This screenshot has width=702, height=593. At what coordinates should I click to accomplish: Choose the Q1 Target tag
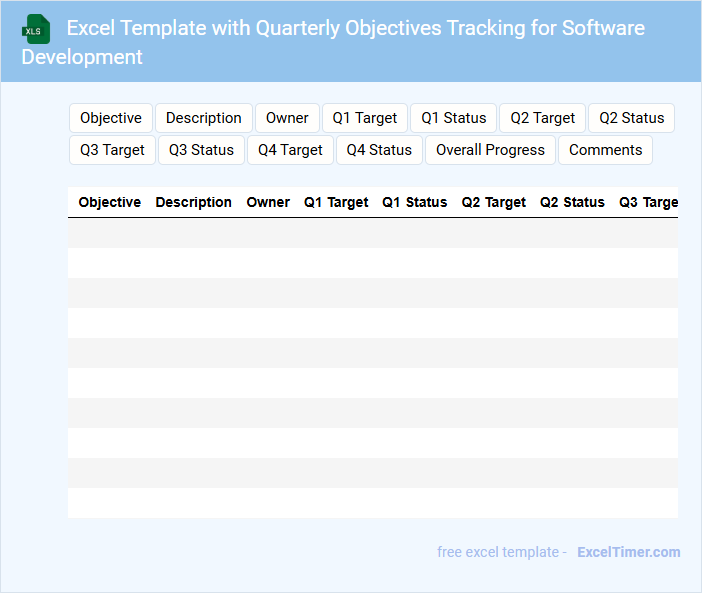tap(365, 118)
